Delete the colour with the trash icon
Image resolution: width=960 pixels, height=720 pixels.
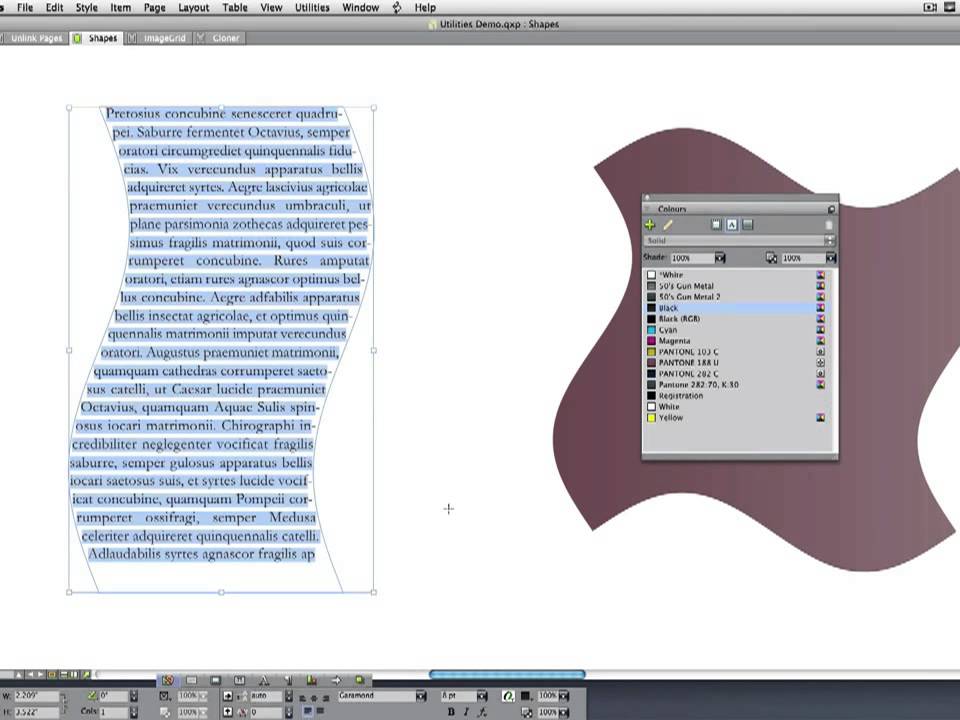pyautogui.click(x=828, y=225)
